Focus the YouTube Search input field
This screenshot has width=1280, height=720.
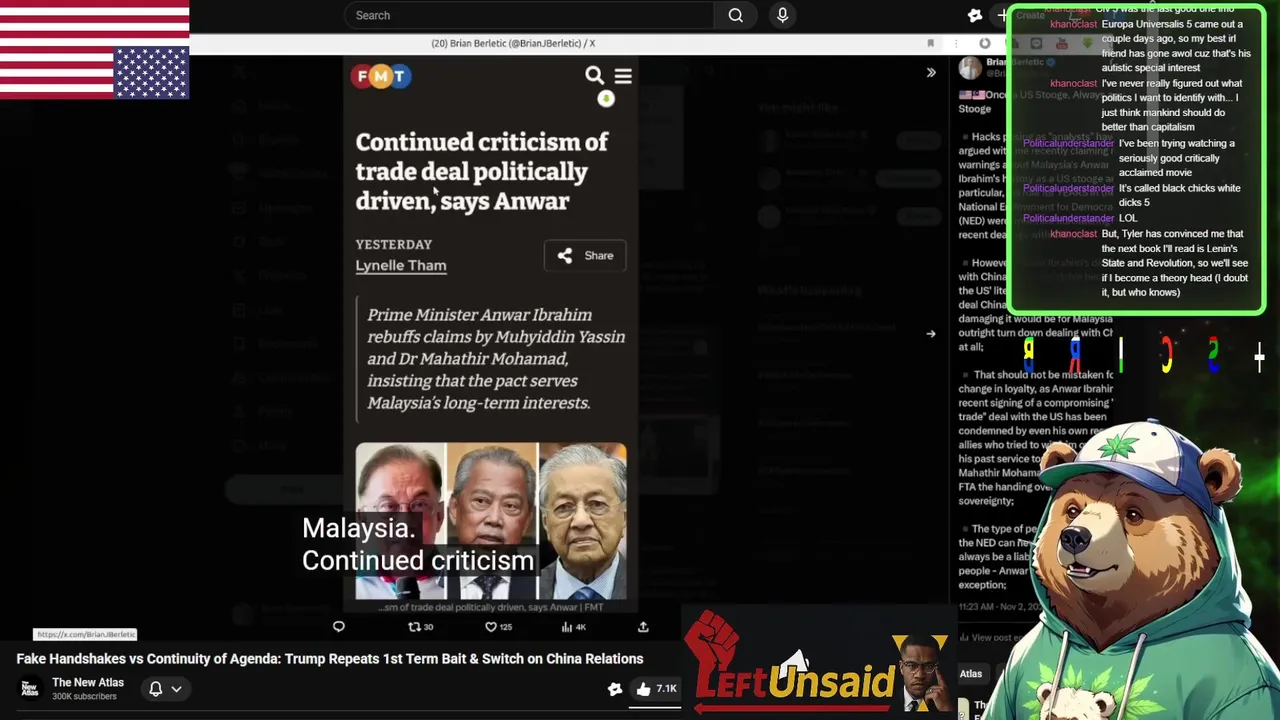(530, 15)
